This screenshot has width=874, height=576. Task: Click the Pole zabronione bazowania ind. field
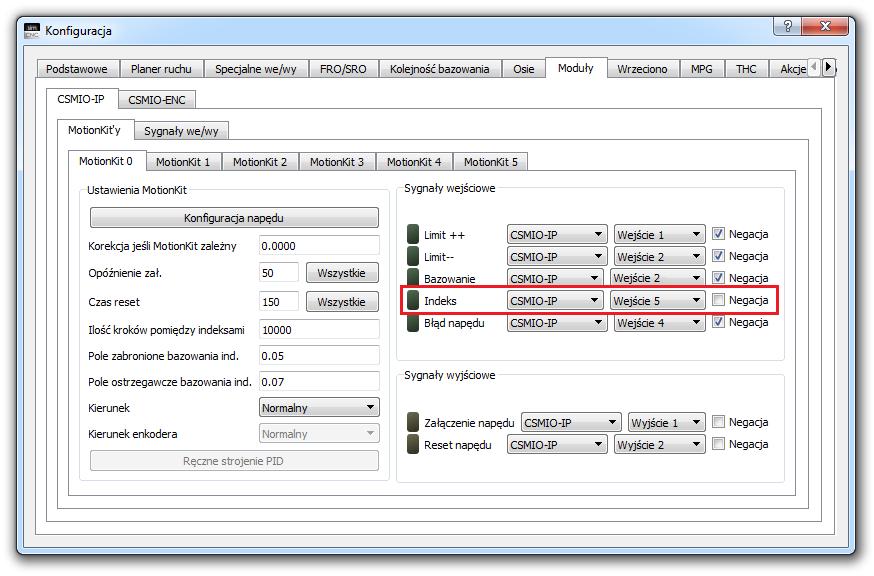[x=319, y=356]
